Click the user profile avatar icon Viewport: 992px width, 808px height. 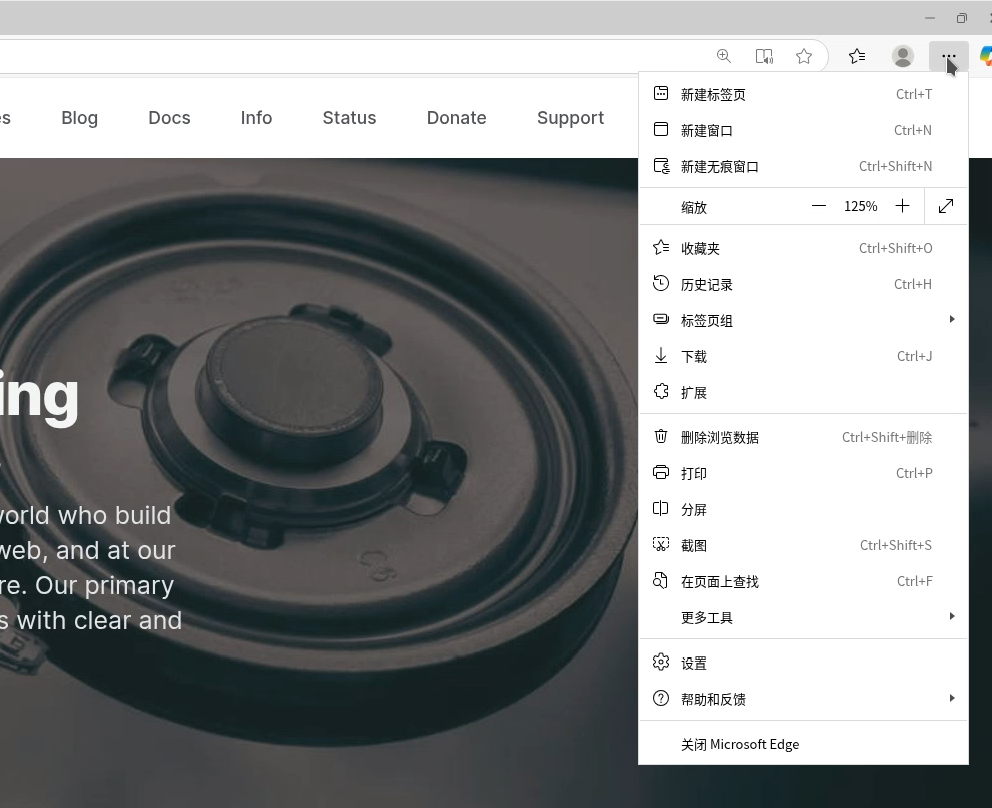[902, 56]
